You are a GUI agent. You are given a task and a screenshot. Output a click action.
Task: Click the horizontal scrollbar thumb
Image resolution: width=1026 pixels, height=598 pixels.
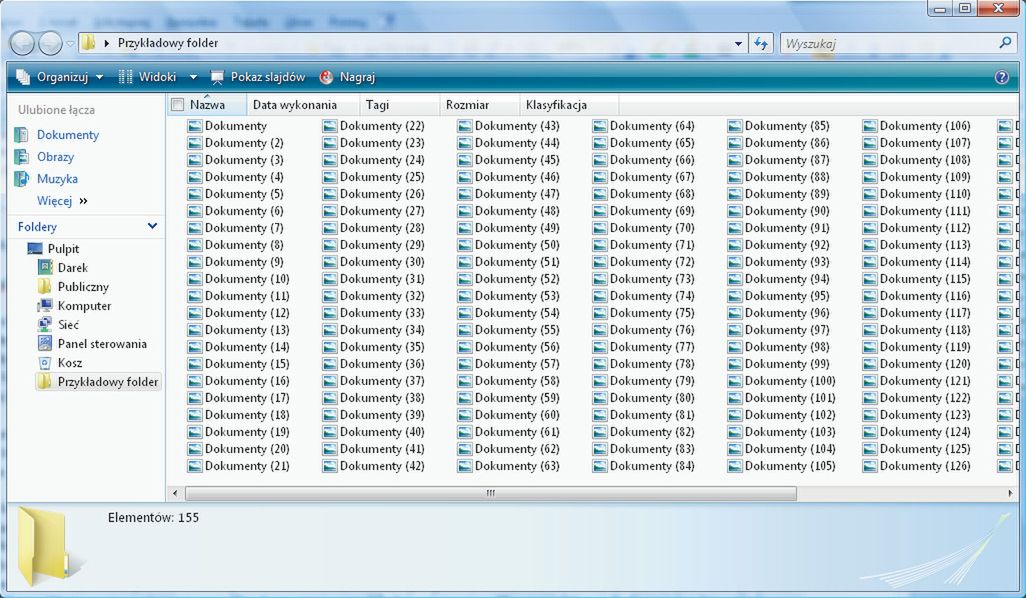coord(491,493)
